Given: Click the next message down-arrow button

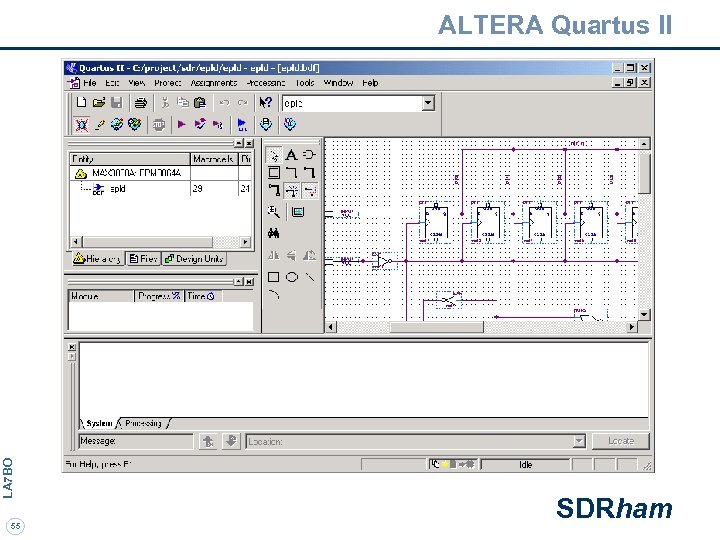Looking at the screenshot, I should click(231, 441).
